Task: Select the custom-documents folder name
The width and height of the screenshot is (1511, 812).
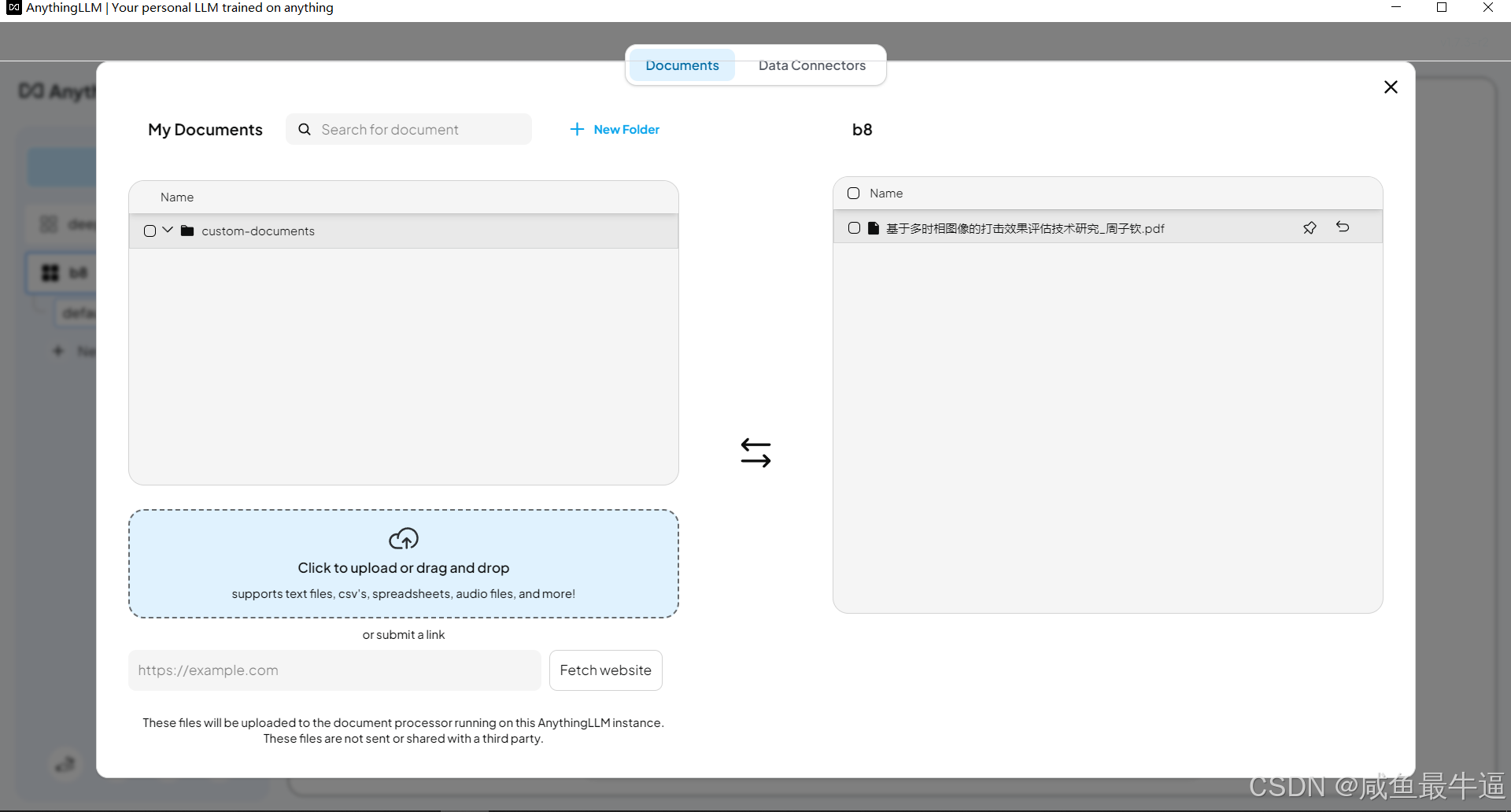Action: click(x=258, y=231)
